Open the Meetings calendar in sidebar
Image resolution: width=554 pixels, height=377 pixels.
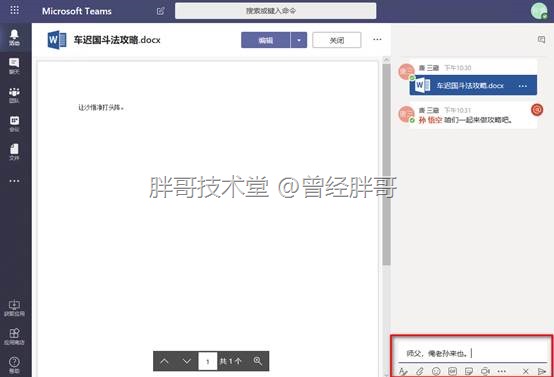coord(14,124)
